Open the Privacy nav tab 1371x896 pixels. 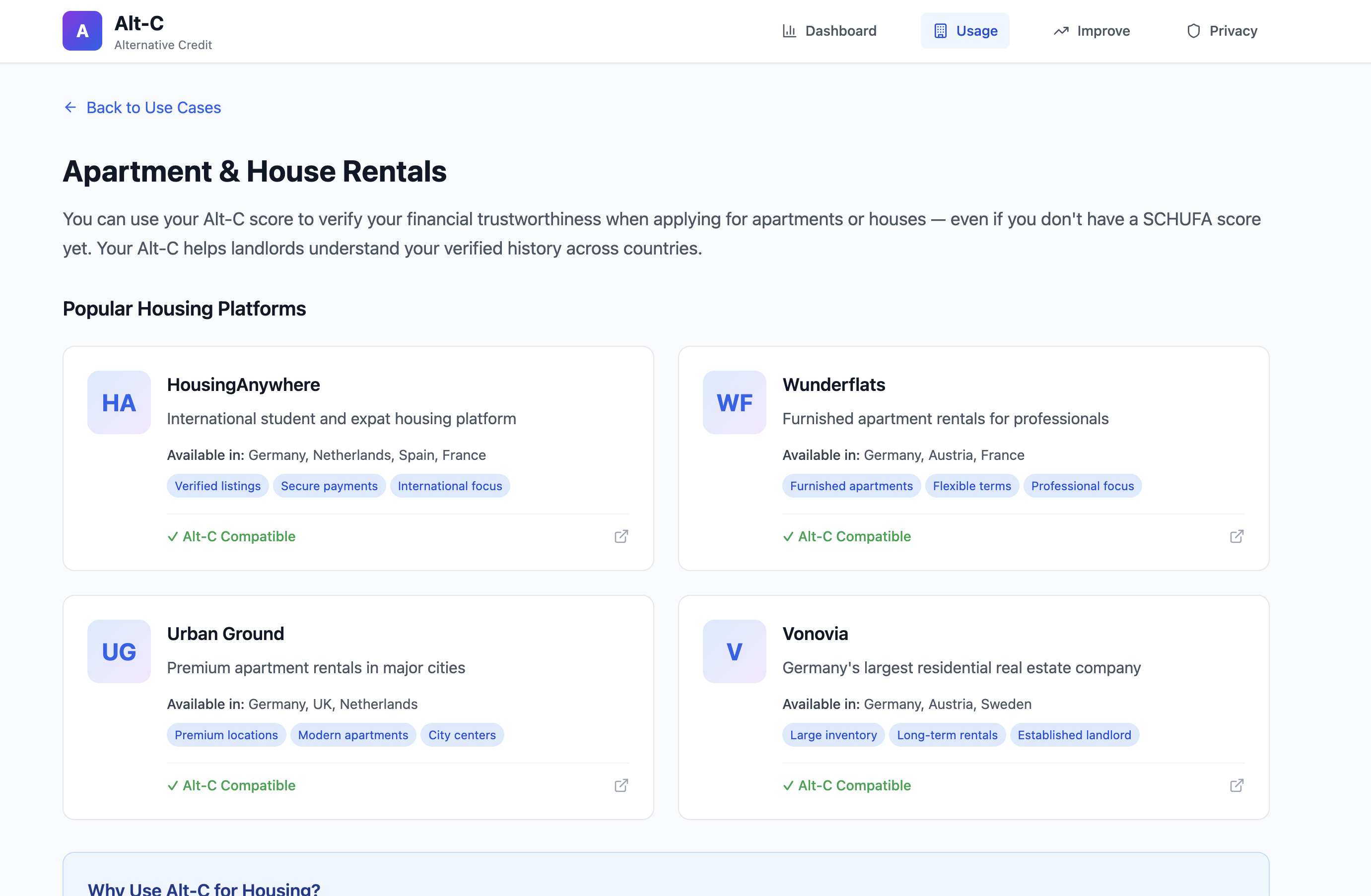coord(1222,31)
